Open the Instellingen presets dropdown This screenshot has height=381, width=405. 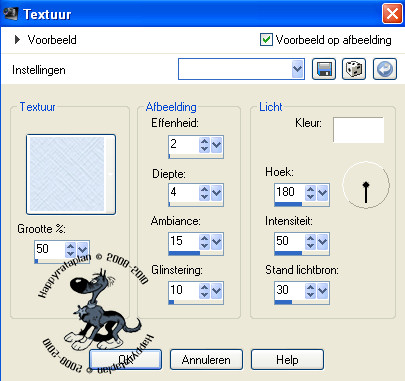298,69
